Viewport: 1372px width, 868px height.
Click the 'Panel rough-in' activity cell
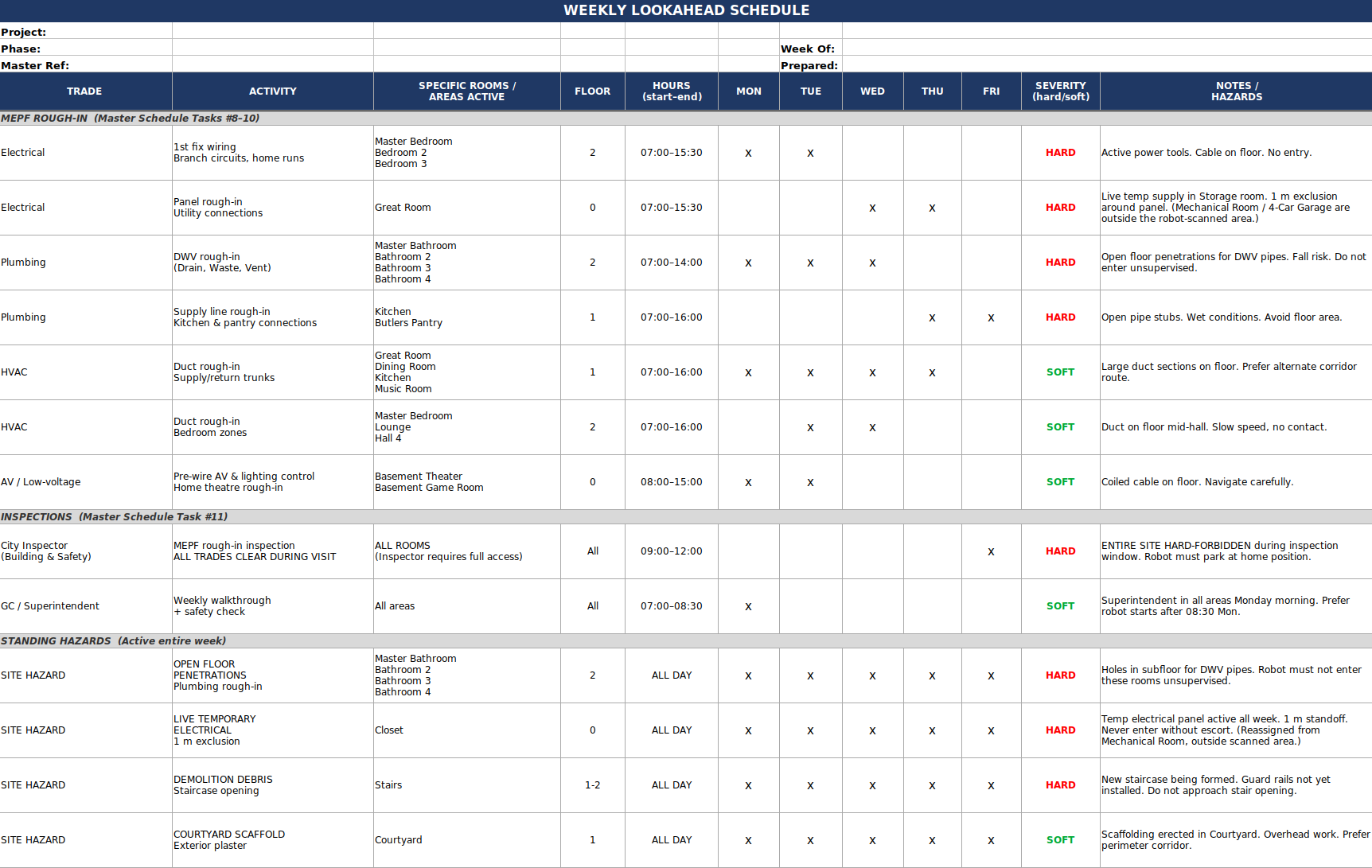point(273,208)
